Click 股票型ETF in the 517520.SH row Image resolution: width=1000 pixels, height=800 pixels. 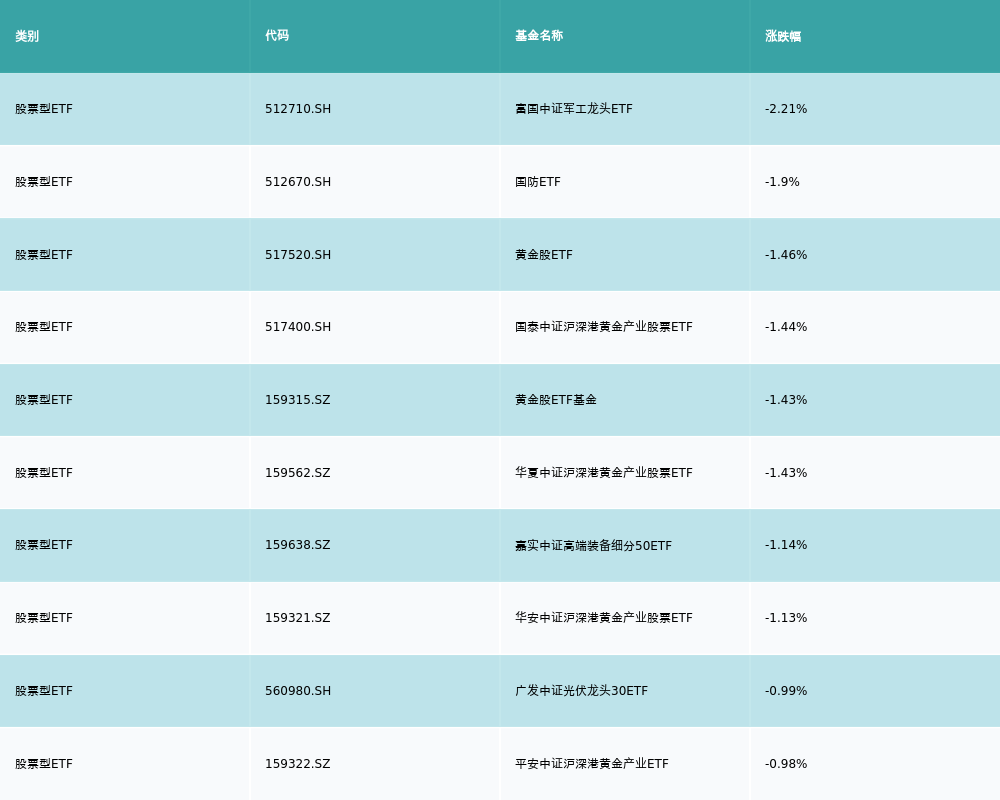(x=44, y=255)
